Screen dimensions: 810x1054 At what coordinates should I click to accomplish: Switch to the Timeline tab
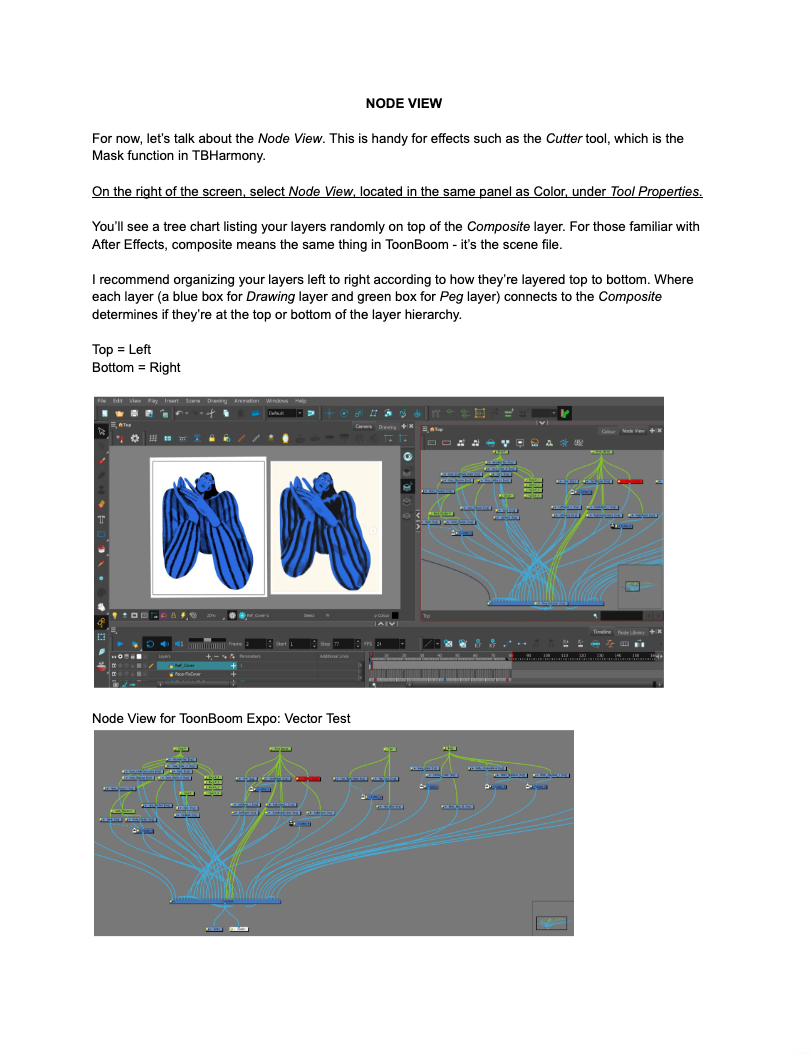tap(602, 632)
